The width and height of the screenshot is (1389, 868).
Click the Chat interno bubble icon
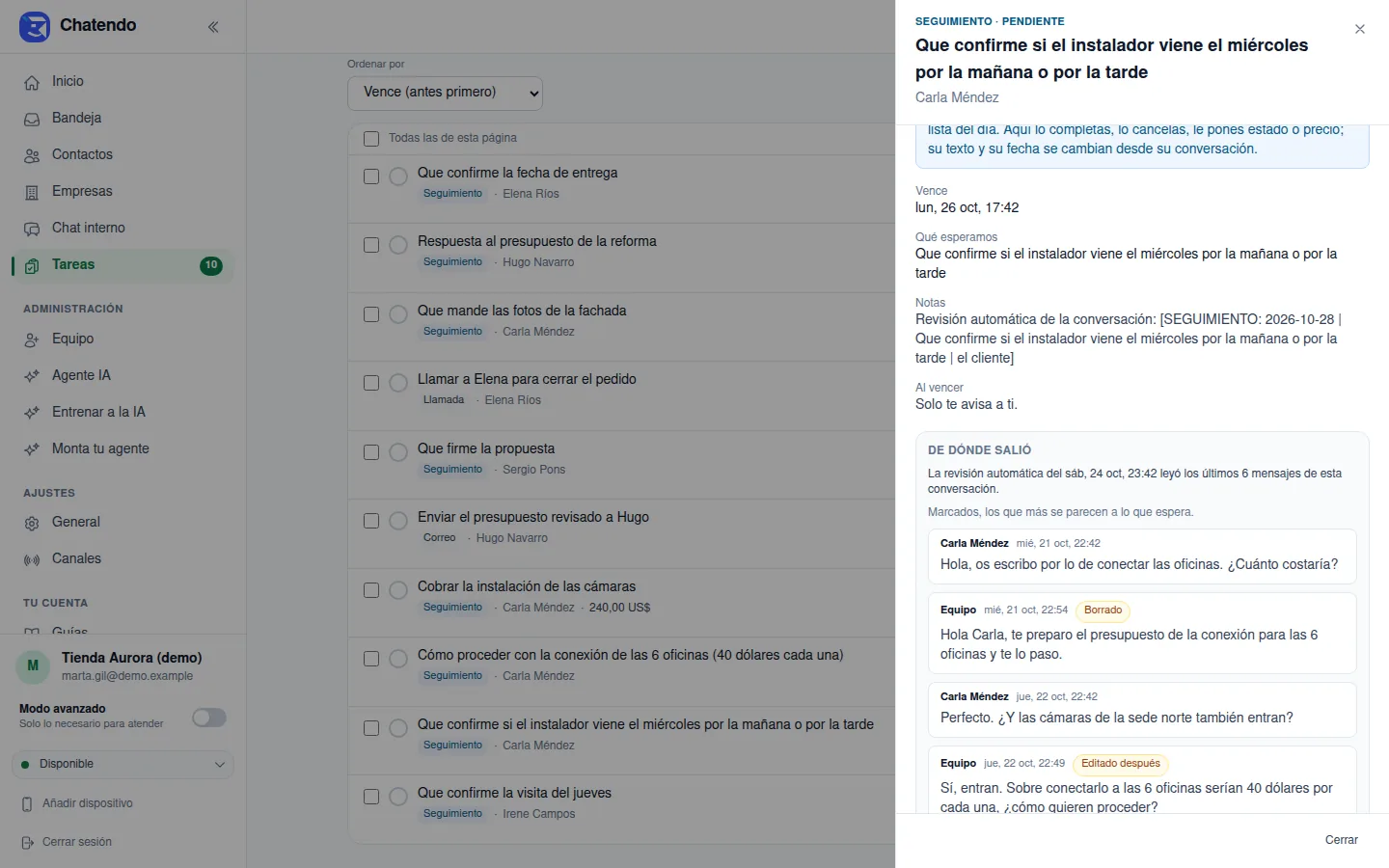[32, 229]
